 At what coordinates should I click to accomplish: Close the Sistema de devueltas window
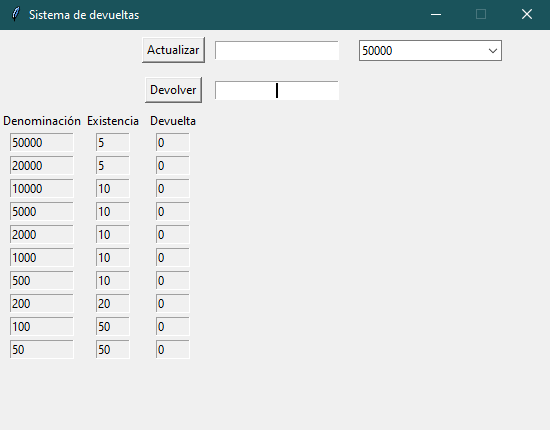(527, 14)
